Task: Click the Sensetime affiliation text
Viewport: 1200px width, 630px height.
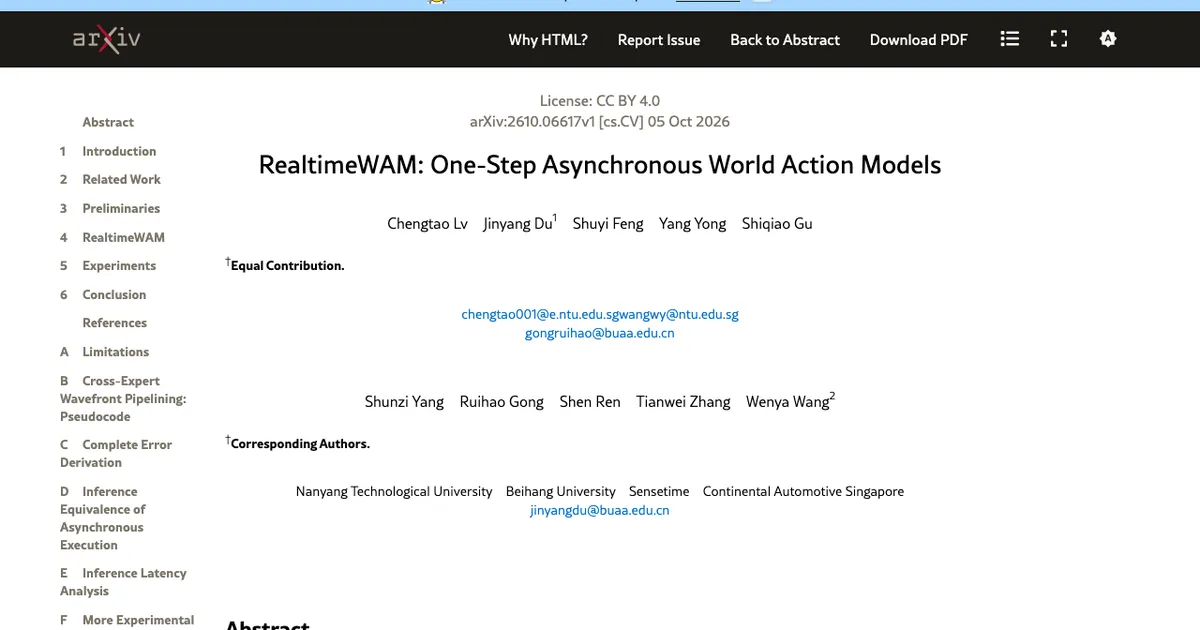Action: [659, 491]
